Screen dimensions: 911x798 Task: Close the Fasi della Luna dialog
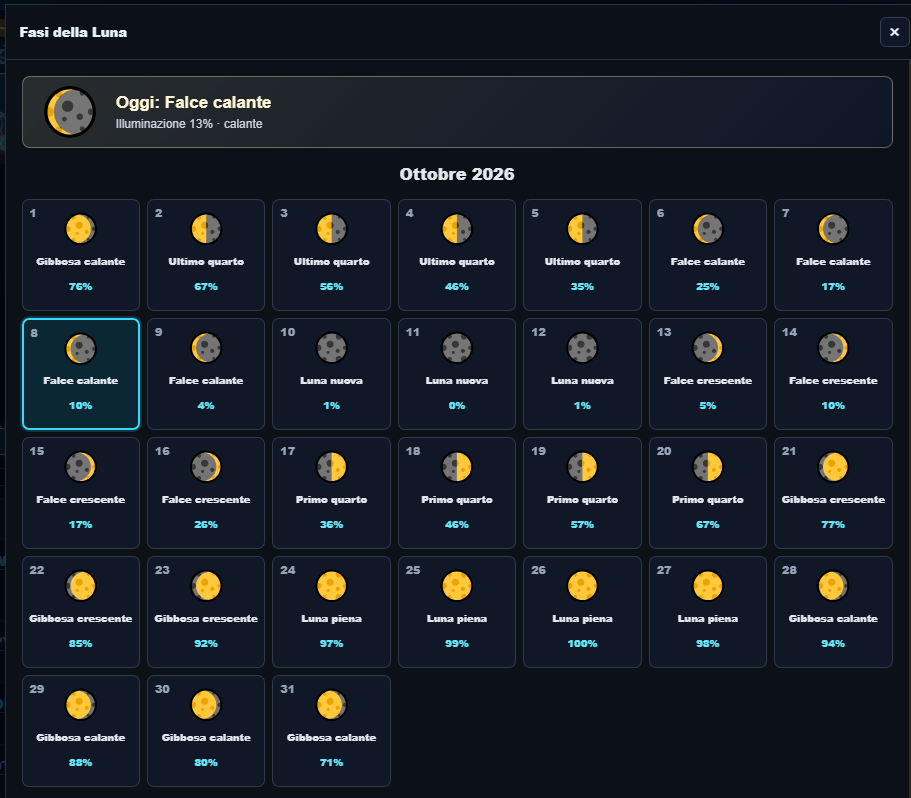click(894, 32)
